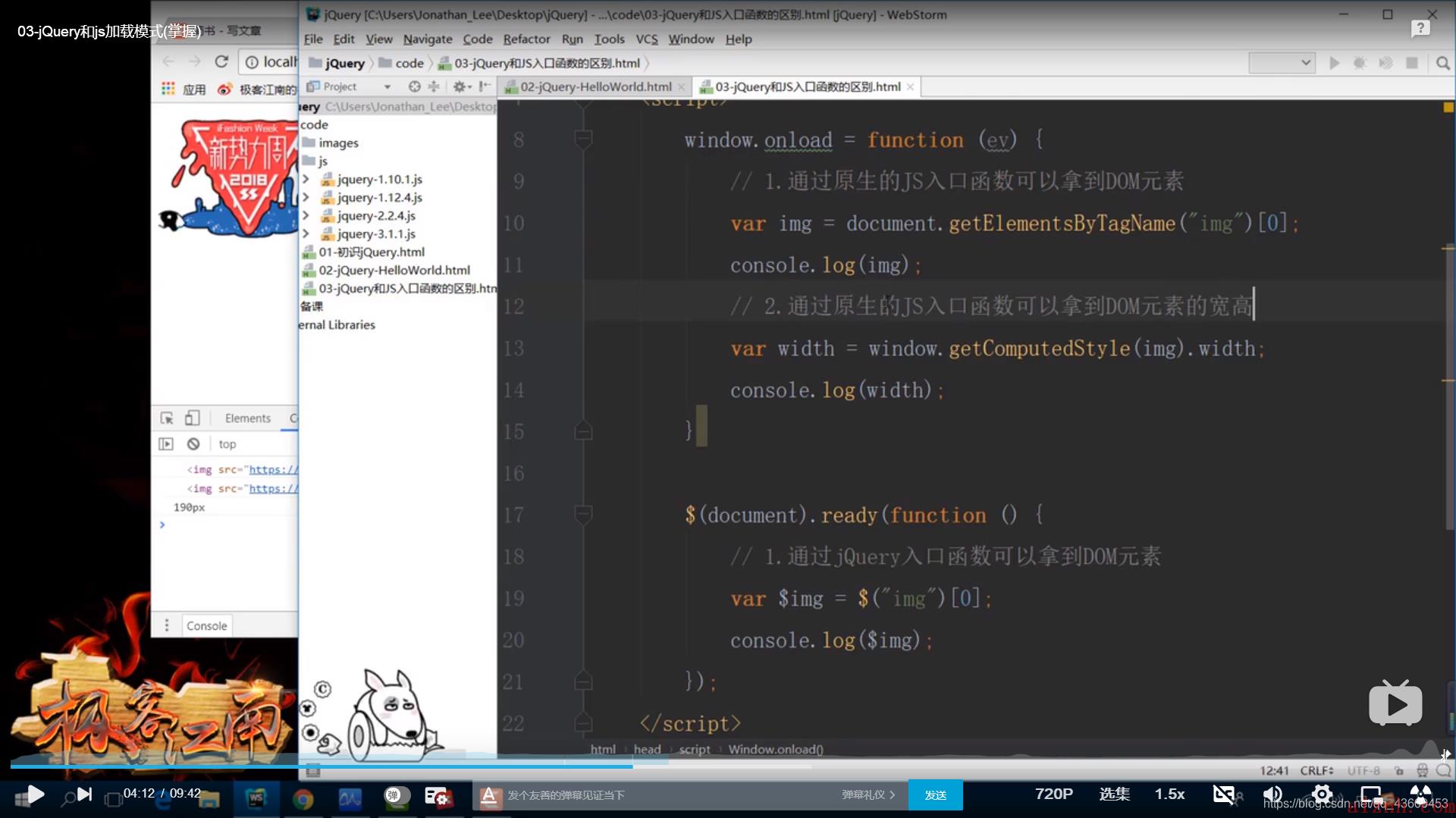Click the DevTools inspect element icon
This screenshot has height=818, width=1456.
[167, 418]
